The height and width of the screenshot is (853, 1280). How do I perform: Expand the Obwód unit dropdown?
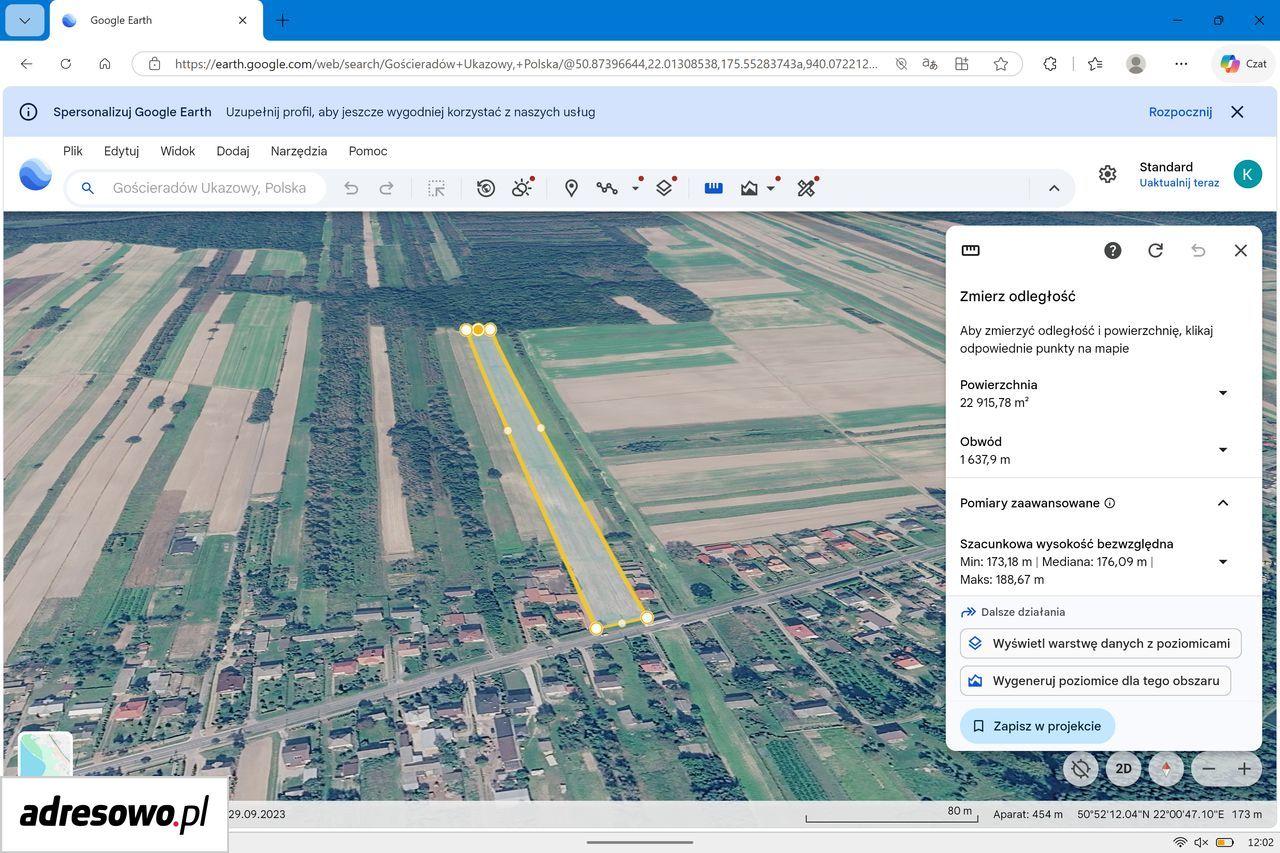[1222, 450]
